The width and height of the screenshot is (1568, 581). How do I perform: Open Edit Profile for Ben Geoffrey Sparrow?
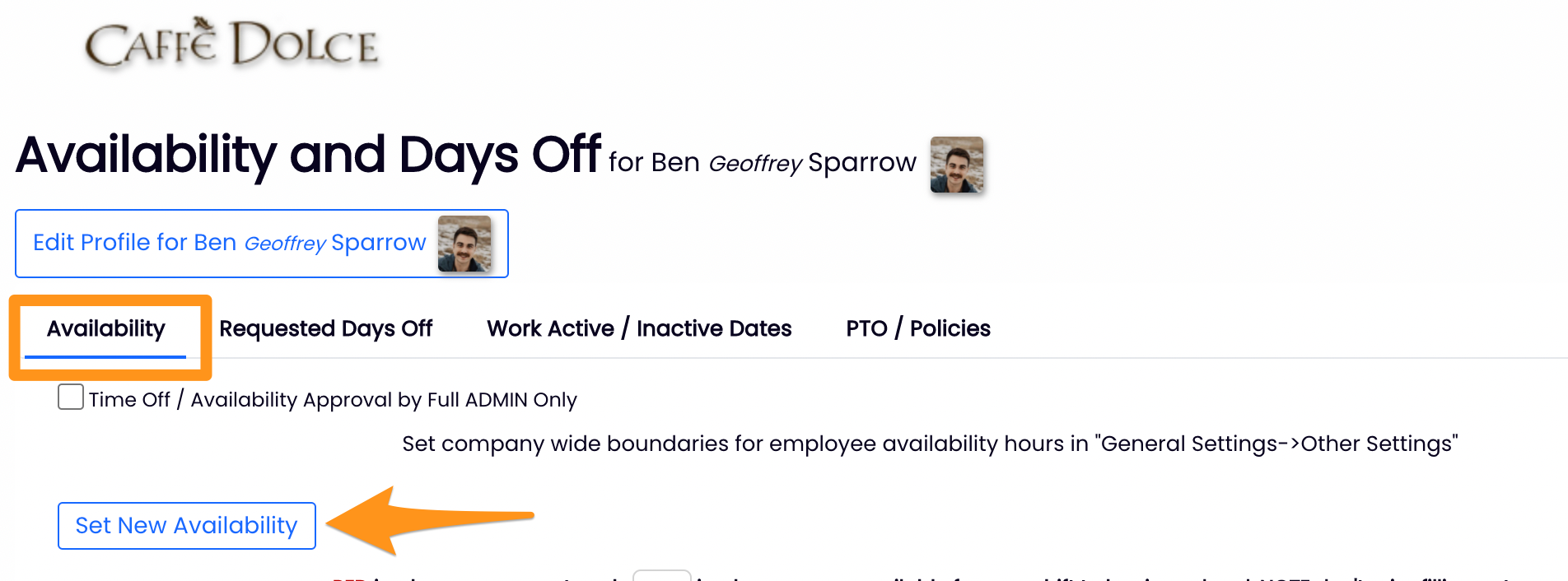[x=229, y=243]
